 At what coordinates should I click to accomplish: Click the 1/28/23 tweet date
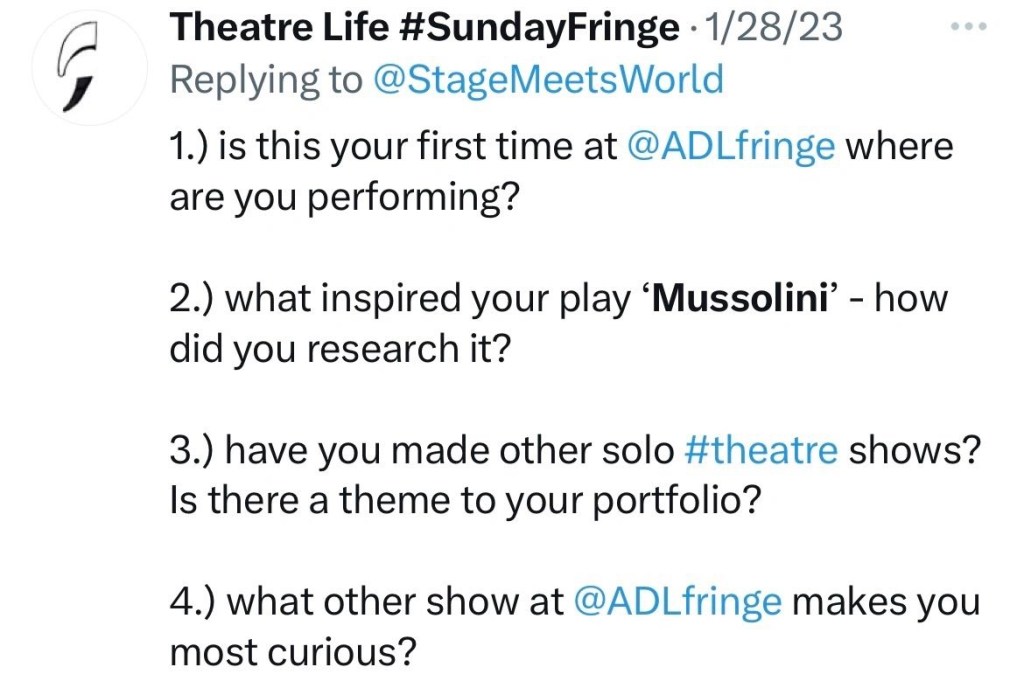[x=773, y=28]
